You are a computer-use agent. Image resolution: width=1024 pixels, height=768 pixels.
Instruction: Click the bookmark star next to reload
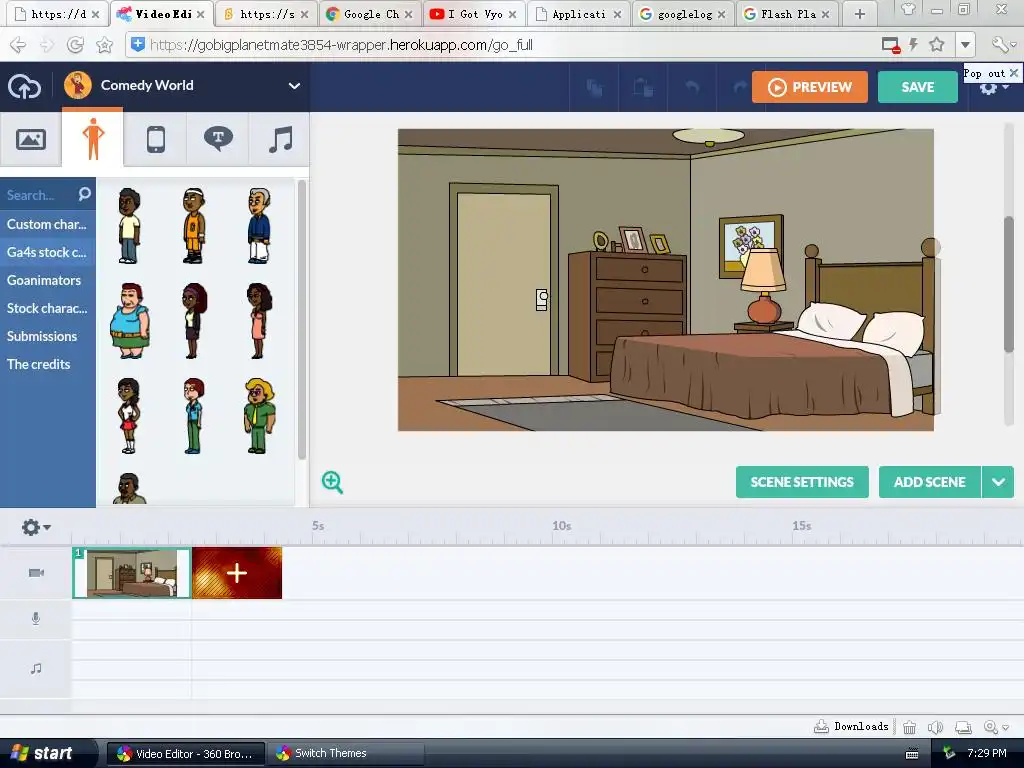coord(104,44)
